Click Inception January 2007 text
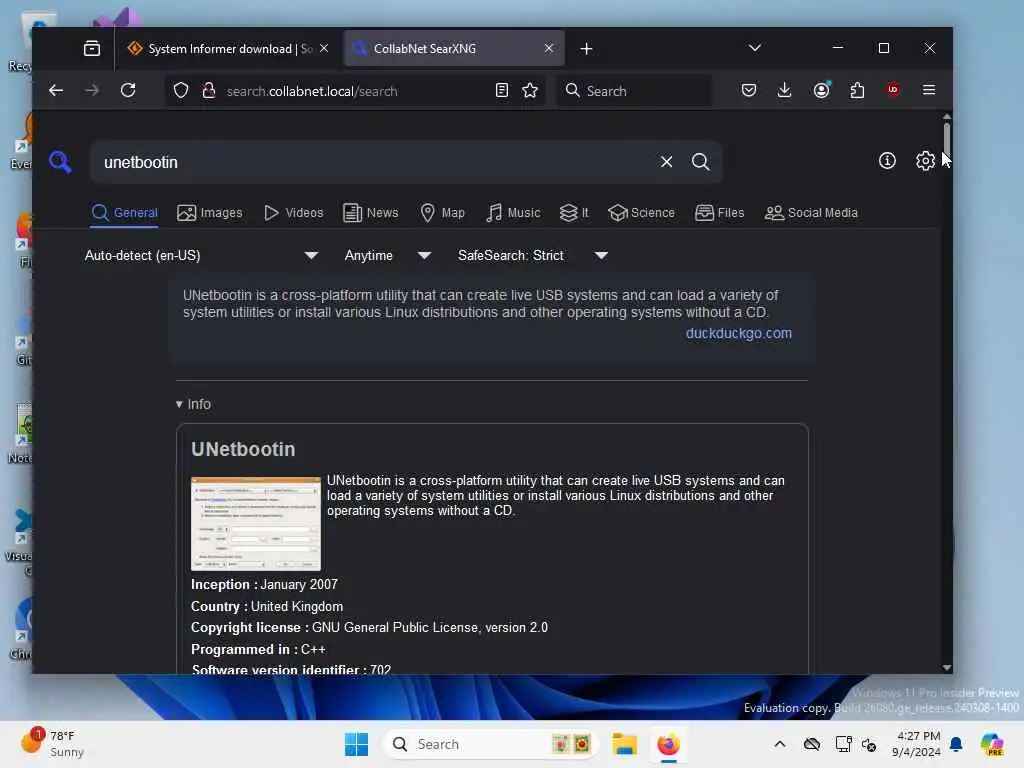 pos(264,584)
